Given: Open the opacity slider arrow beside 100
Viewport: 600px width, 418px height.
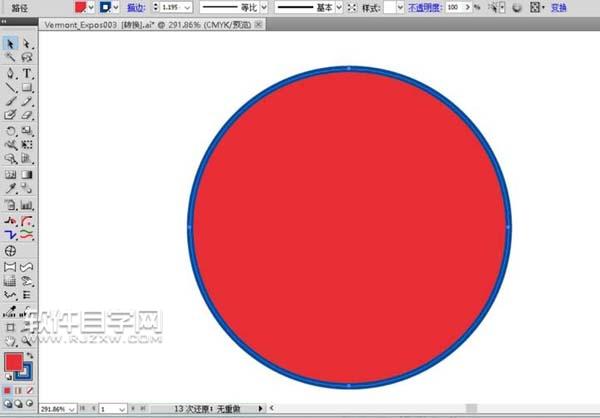Looking at the screenshot, I should pyautogui.click(x=467, y=7).
